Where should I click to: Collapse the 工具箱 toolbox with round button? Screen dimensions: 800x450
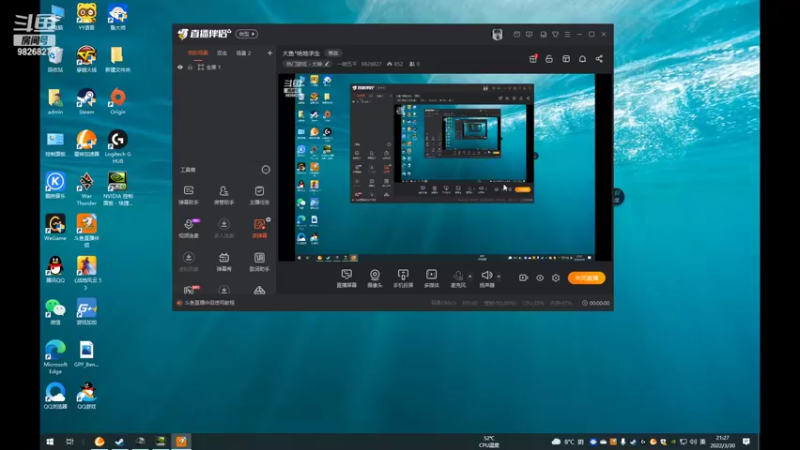tap(266, 170)
